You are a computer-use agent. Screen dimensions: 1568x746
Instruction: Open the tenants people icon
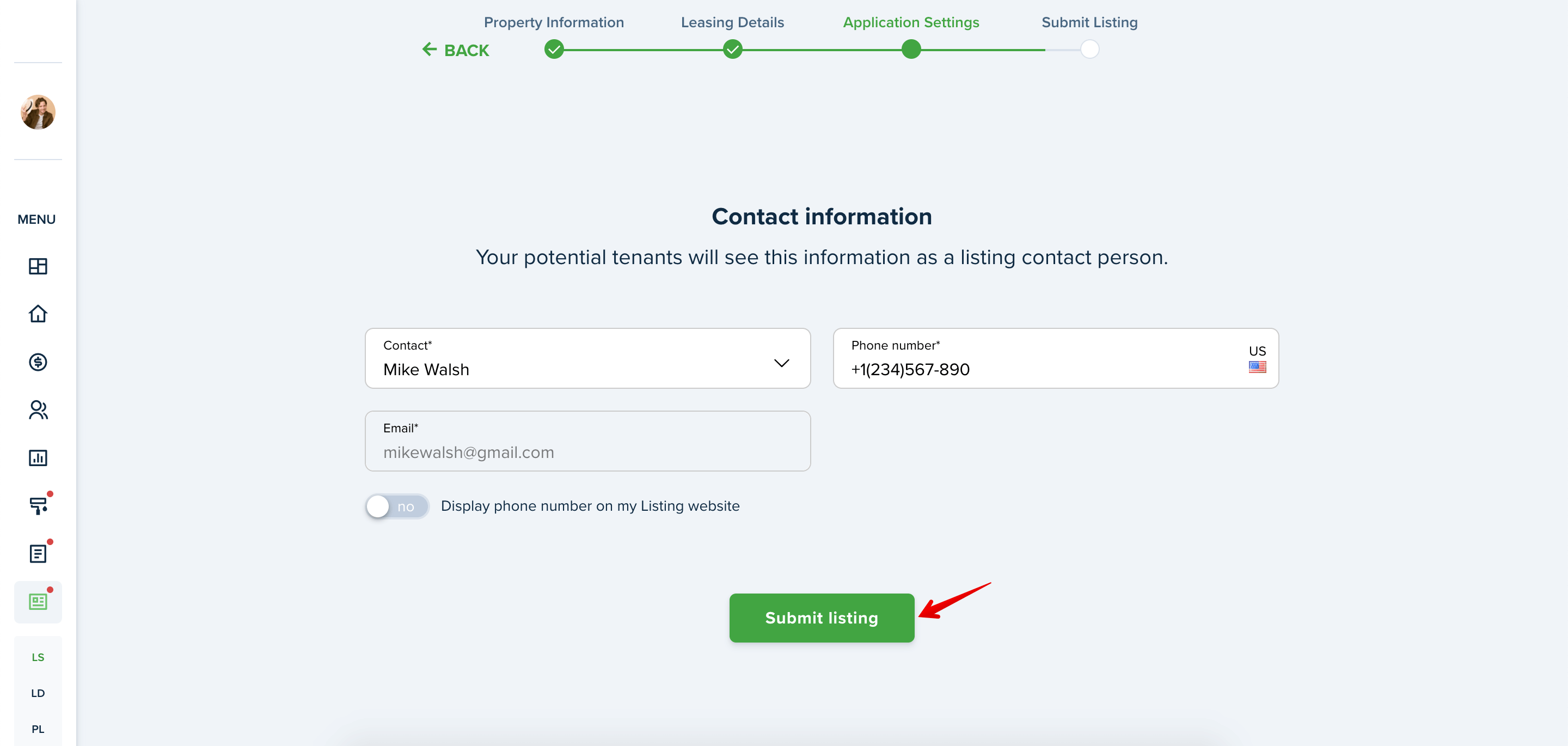pos(38,410)
